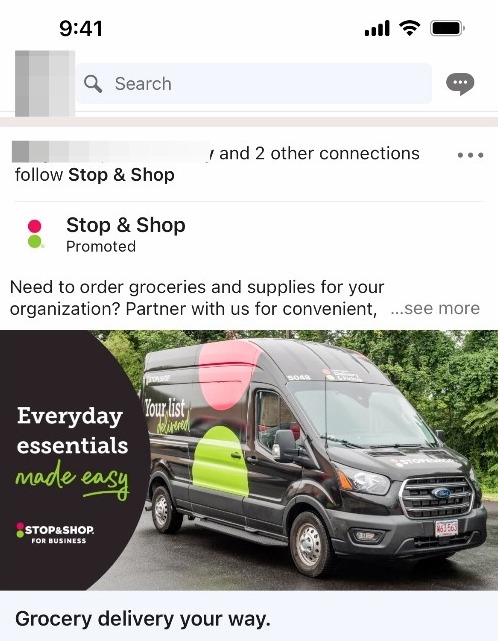Open the Stop & Shop company name link
The width and height of the screenshot is (498, 641).
126,225
